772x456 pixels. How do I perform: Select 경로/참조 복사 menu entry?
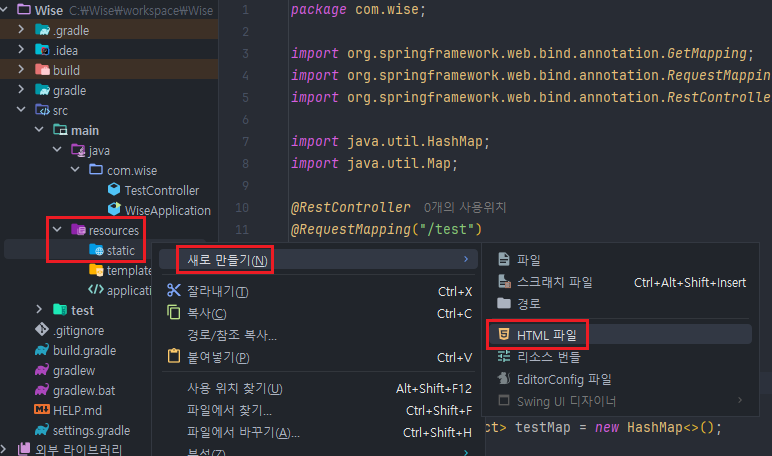(318, 335)
